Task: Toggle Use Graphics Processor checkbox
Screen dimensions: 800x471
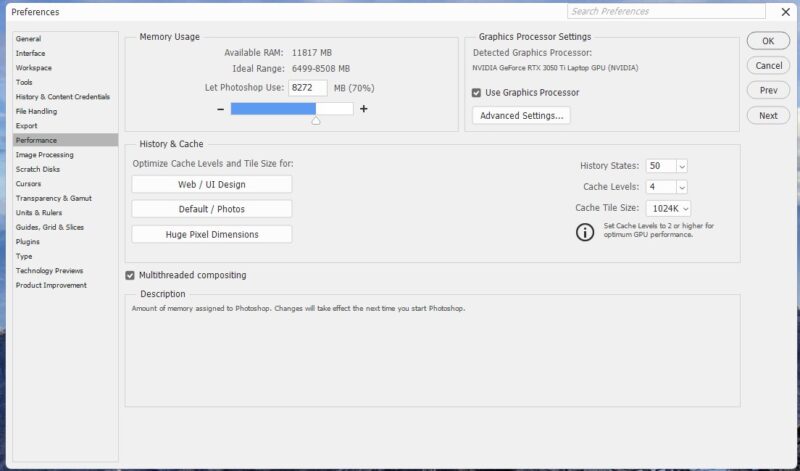Action: pos(477,93)
